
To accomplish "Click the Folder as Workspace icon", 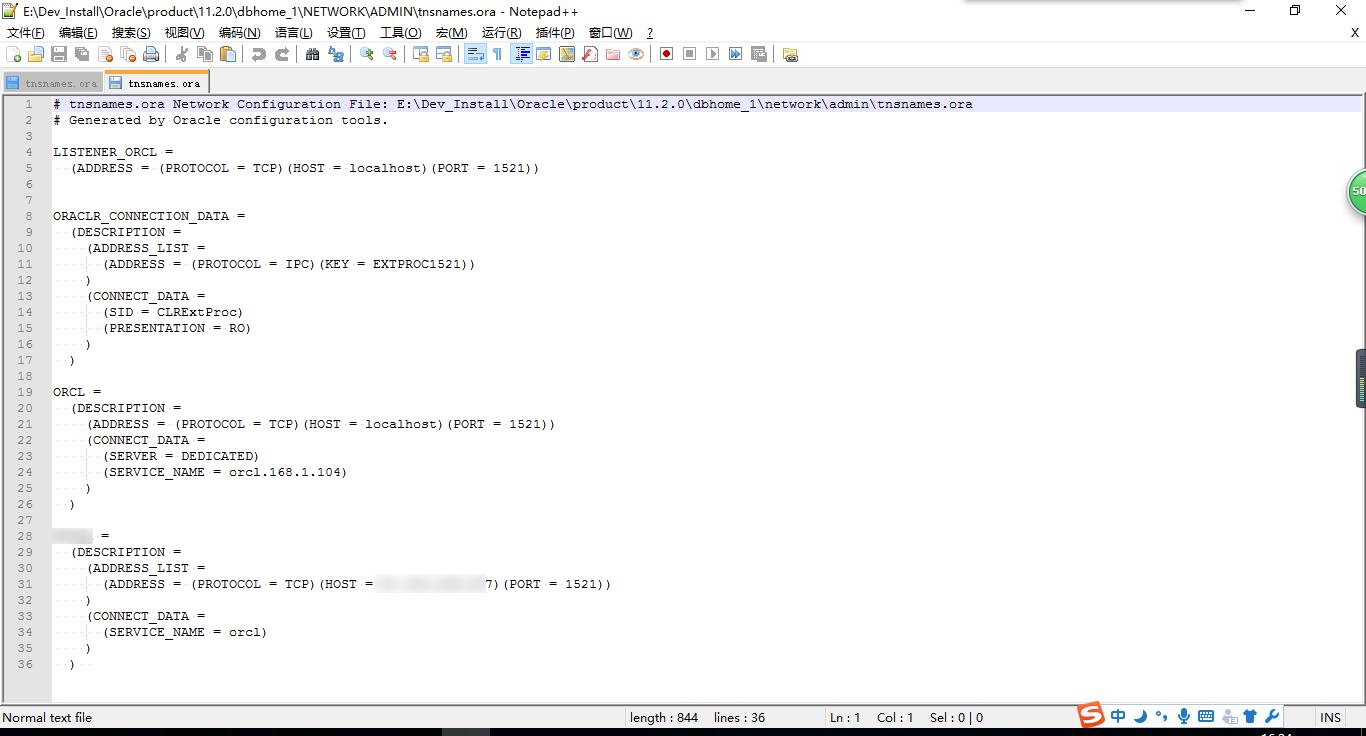I will (613, 54).
